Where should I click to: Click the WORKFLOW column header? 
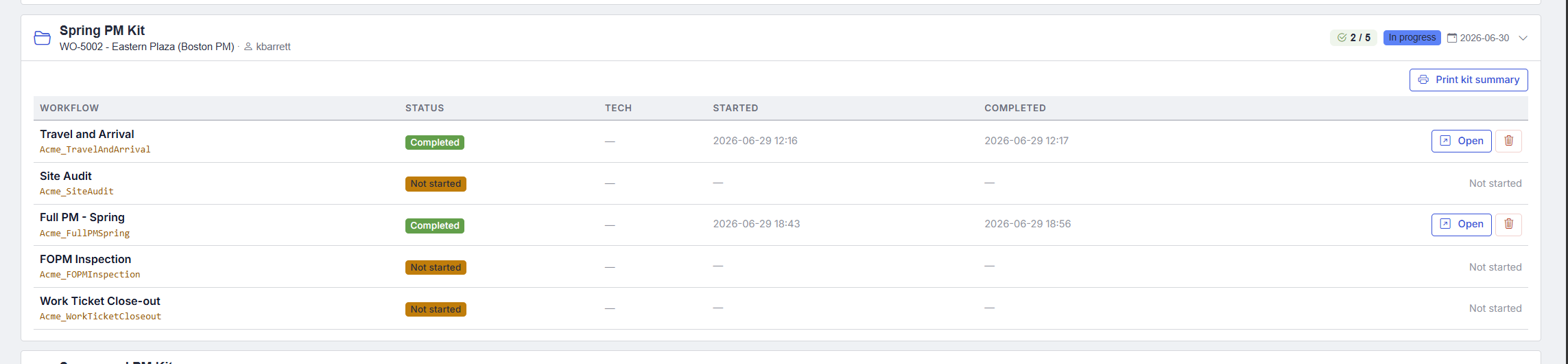(69, 108)
